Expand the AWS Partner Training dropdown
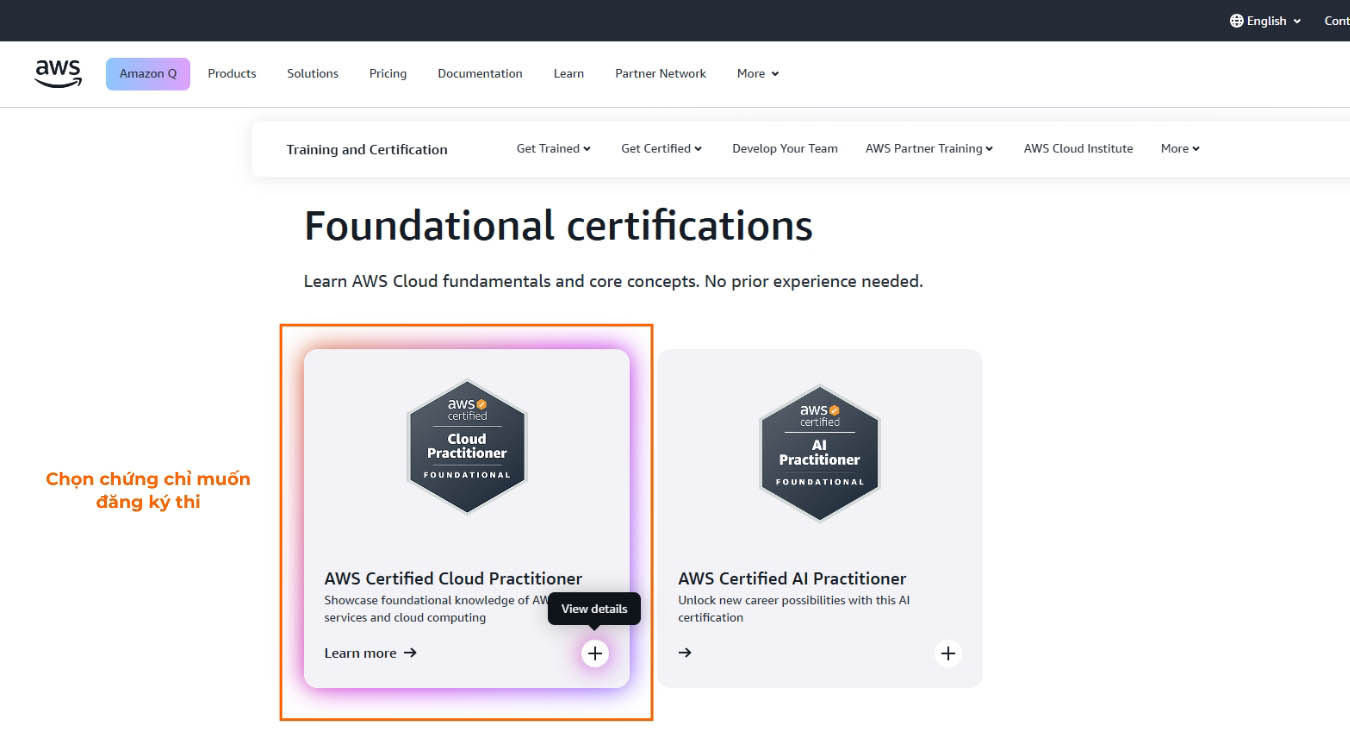The width and height of the screenshot is (1350, 750). [x=929, y=148]
